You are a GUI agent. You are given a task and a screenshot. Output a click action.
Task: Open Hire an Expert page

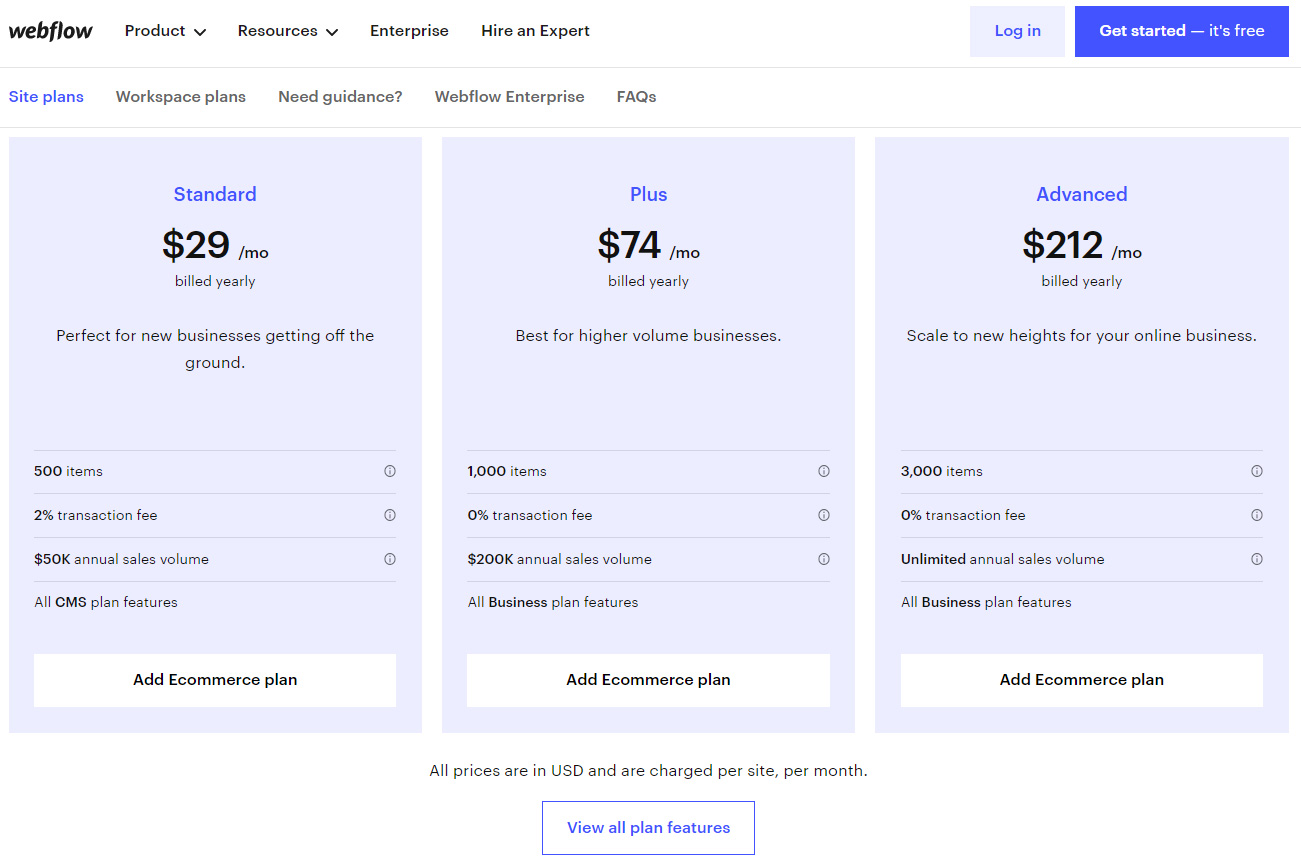[535, 31]
